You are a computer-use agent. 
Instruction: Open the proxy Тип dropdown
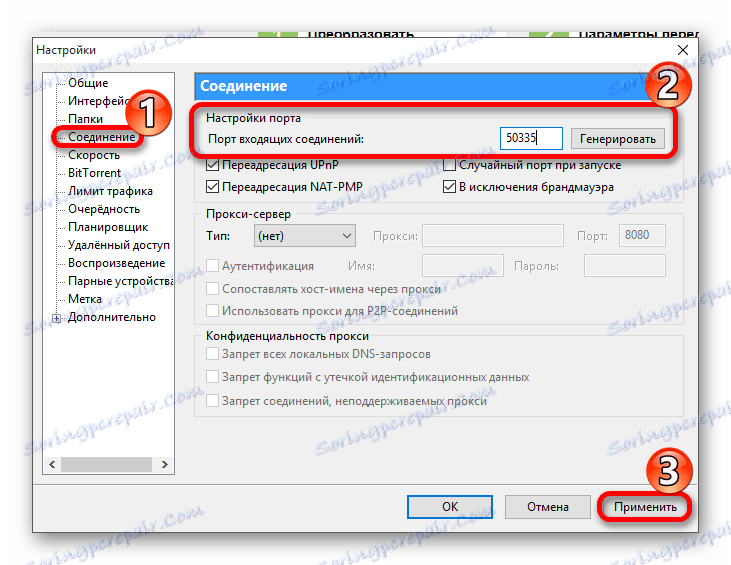tap(305, 236)
